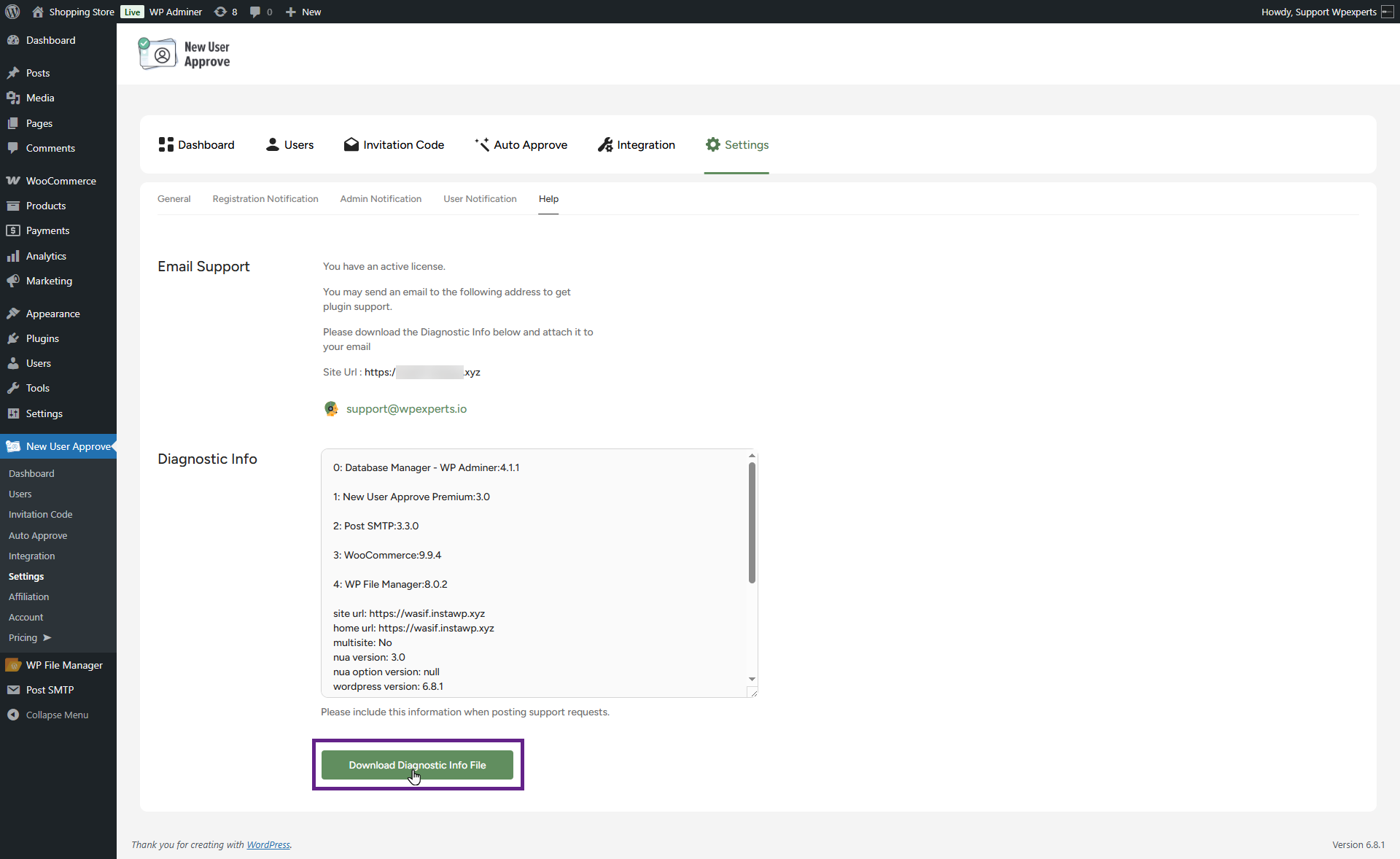Expand the Pricing submenu arrow
The image size is (1400, 859).
pyautogui.click(x=47, y=637)
